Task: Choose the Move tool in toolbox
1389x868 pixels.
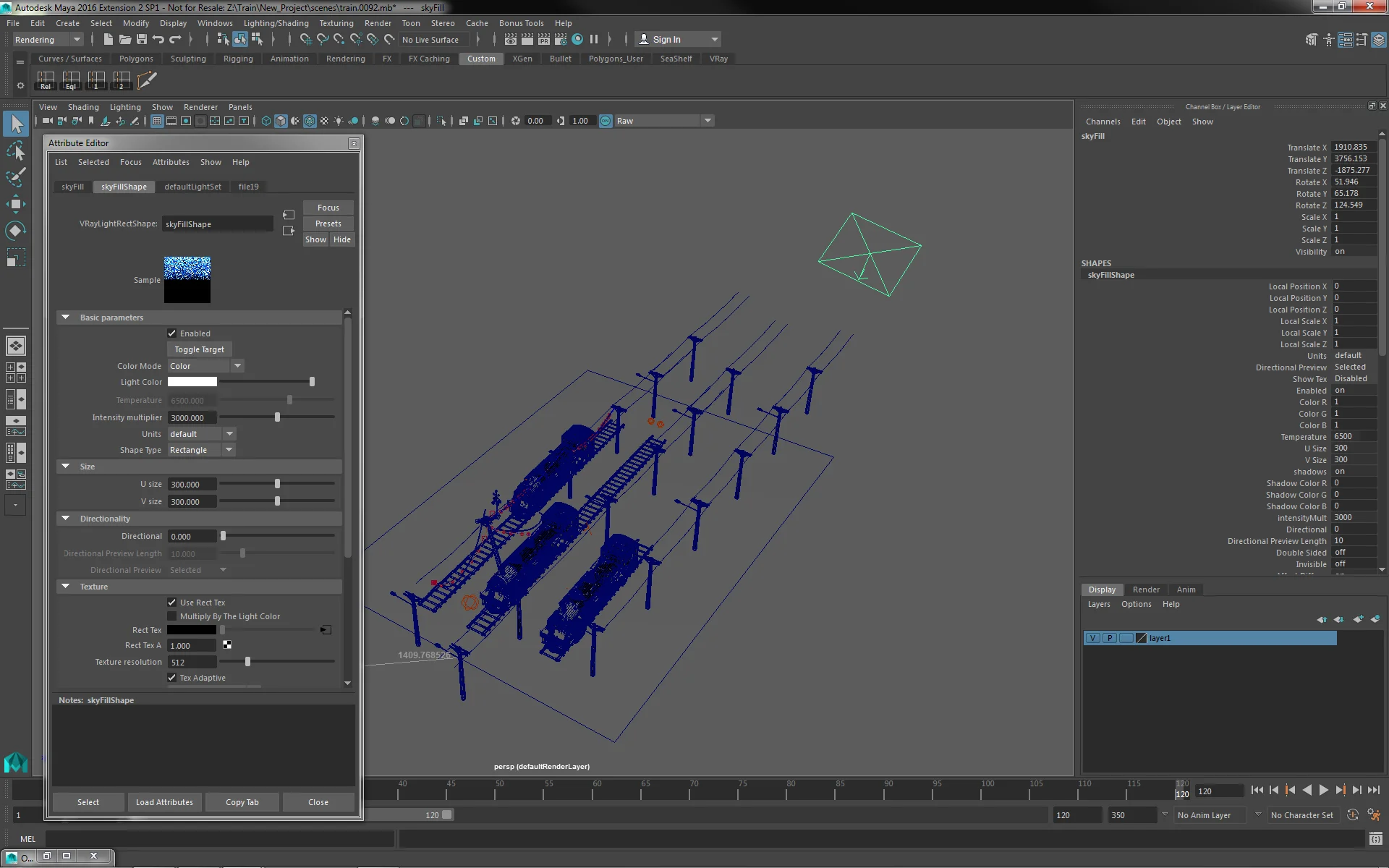Action: pyautogui.click(x=16, y=204)
